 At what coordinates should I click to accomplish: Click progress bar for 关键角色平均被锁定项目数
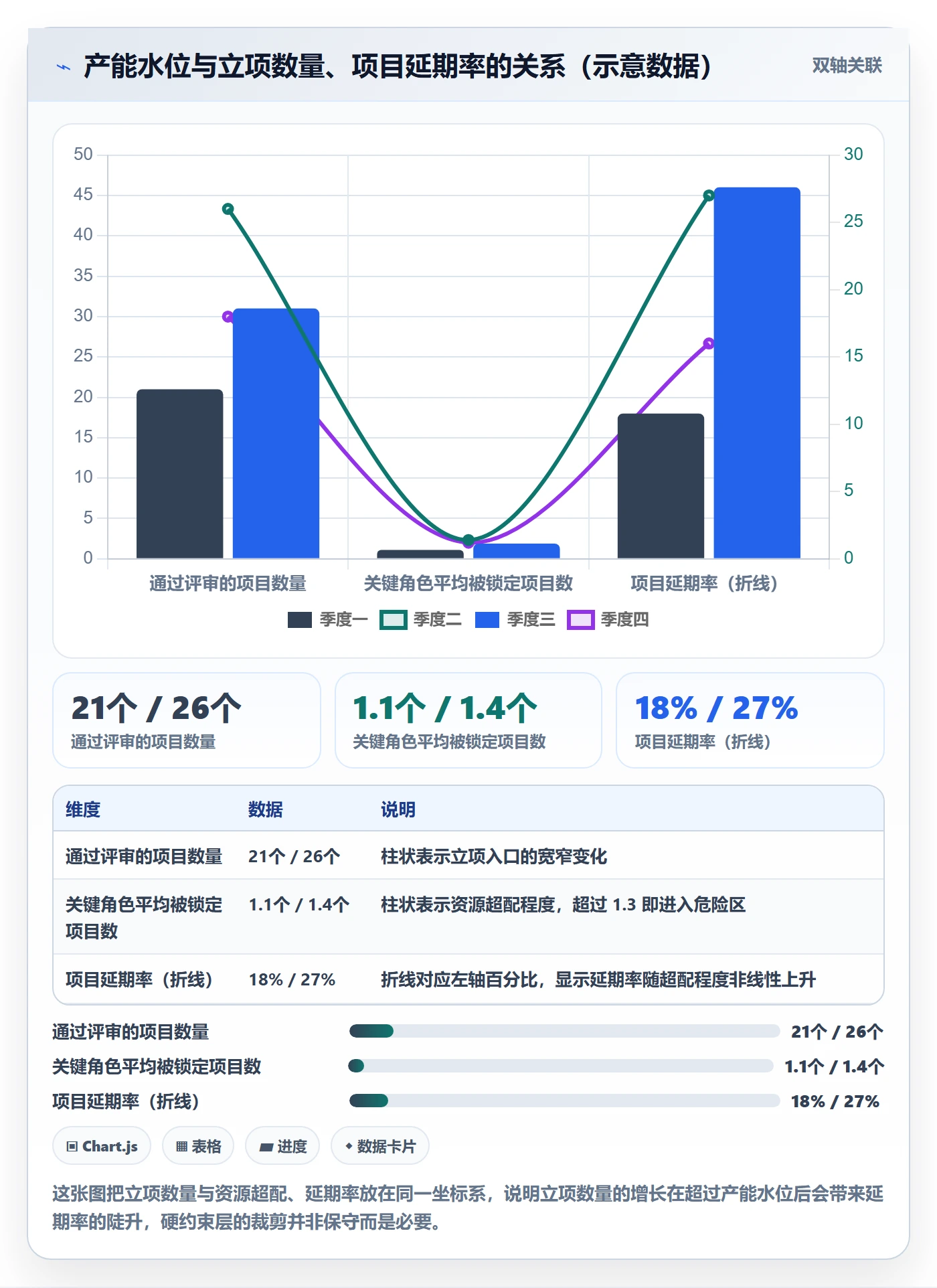tap(561, 1066)
